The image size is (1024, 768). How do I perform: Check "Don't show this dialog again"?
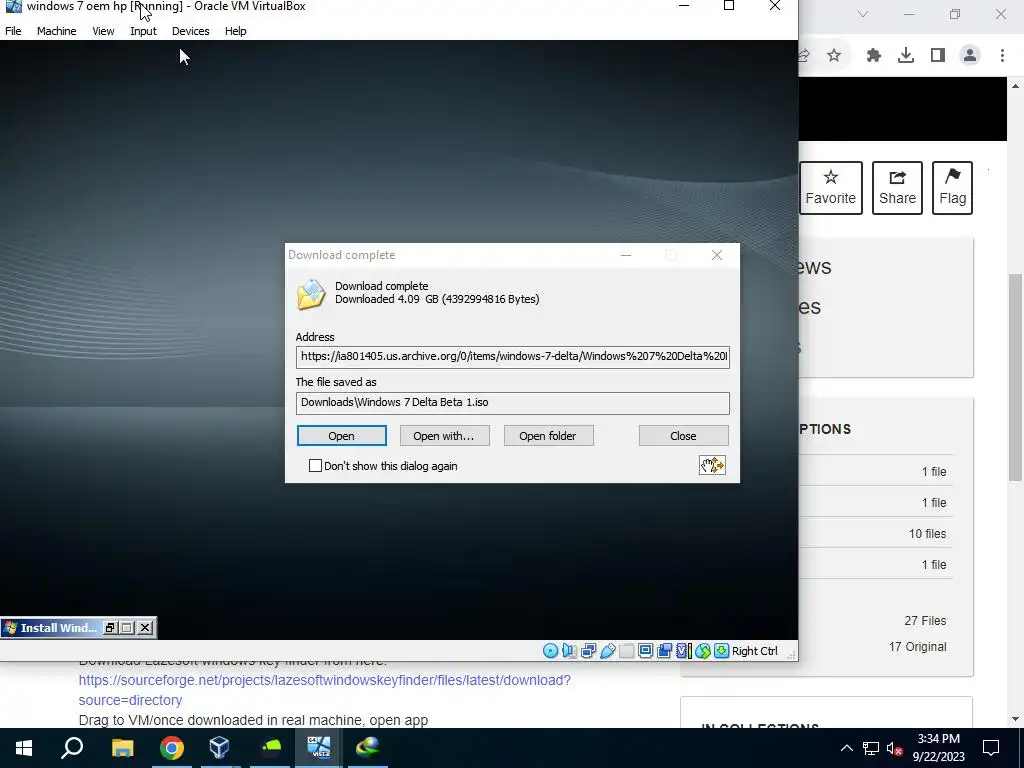coord(315,466)
